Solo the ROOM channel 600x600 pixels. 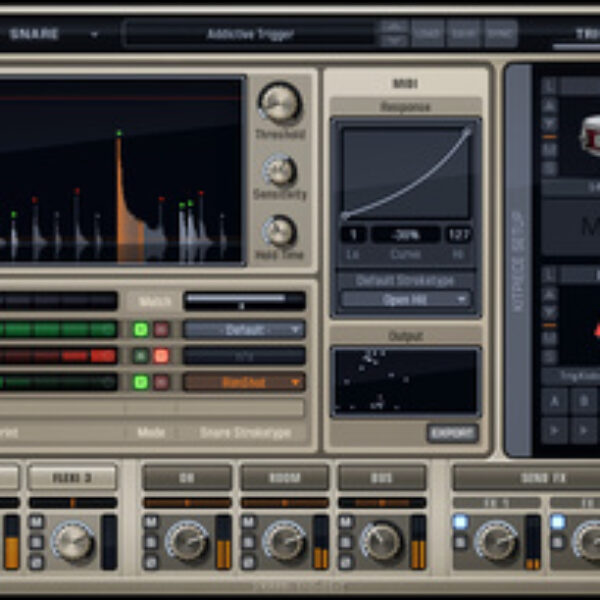[x=248, y=542]
